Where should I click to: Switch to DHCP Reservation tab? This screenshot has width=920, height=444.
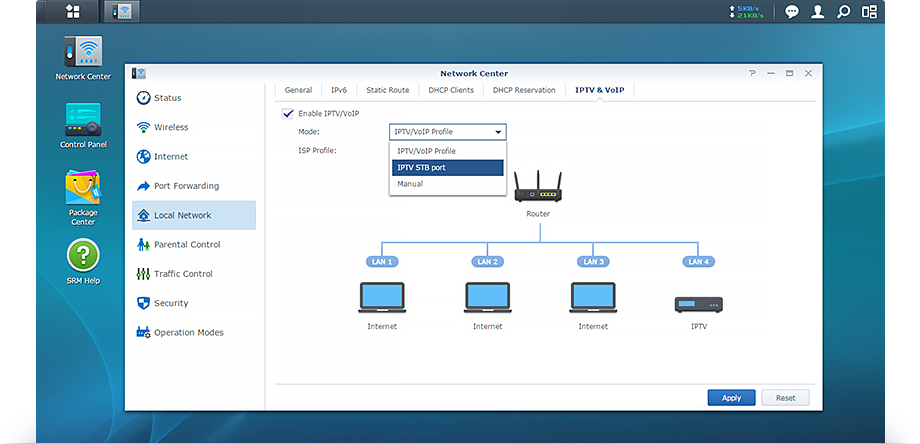(524, 90)
